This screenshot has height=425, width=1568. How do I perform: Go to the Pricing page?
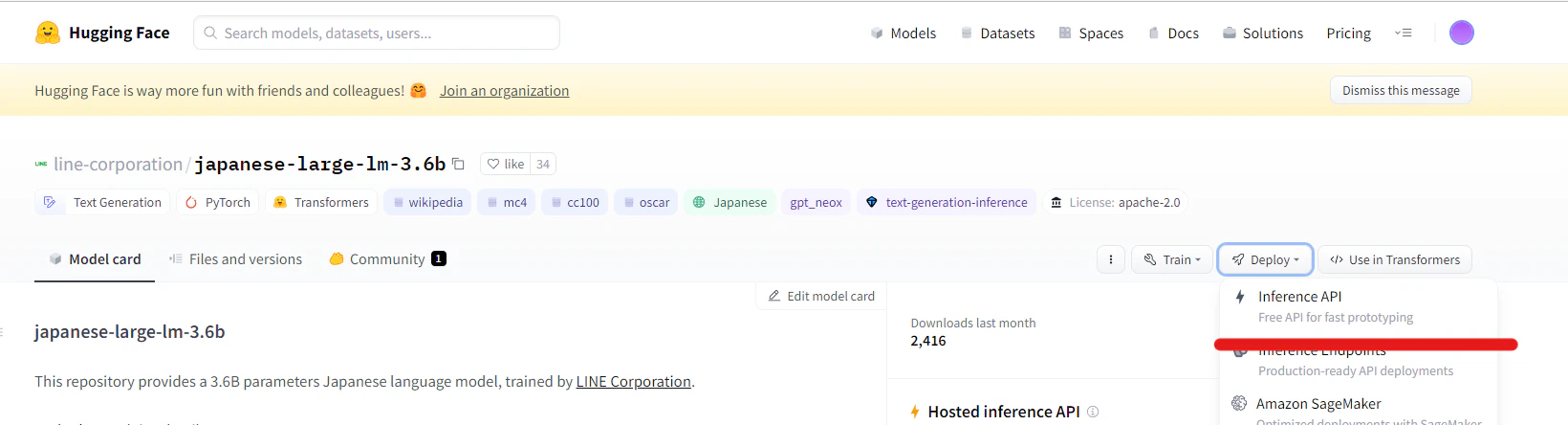[x=1348, y=33]
